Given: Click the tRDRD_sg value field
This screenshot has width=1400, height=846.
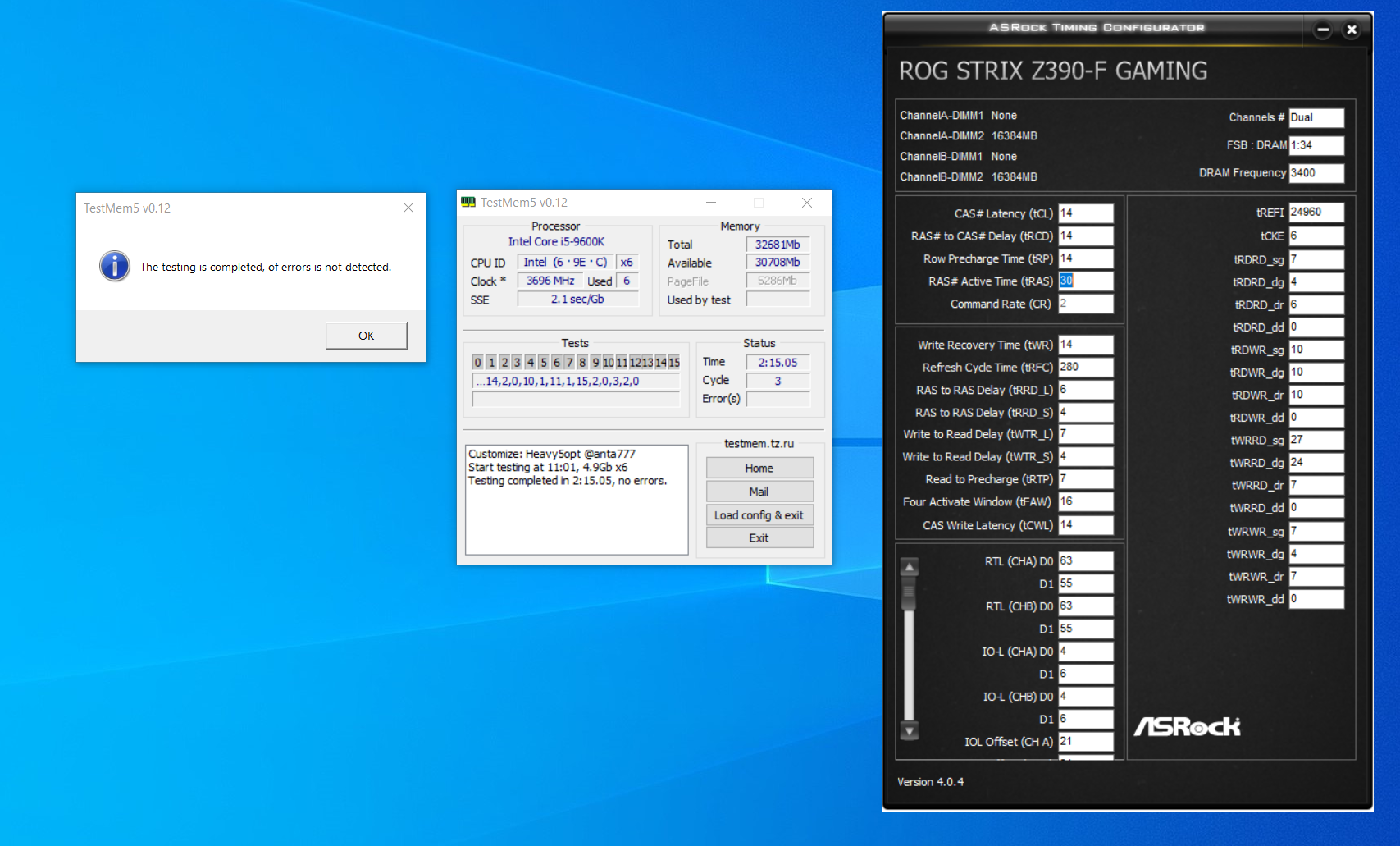Looking at the screenshot, I should [x=1316, y=260].
